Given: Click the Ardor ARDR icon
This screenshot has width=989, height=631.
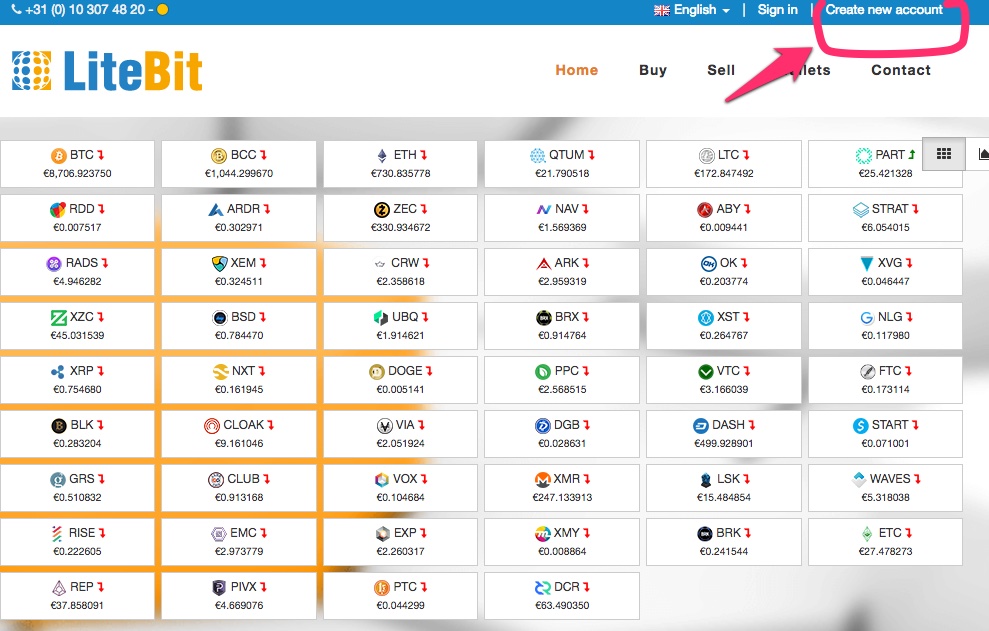Looking at the screenshot, I should tap(216, 209).
